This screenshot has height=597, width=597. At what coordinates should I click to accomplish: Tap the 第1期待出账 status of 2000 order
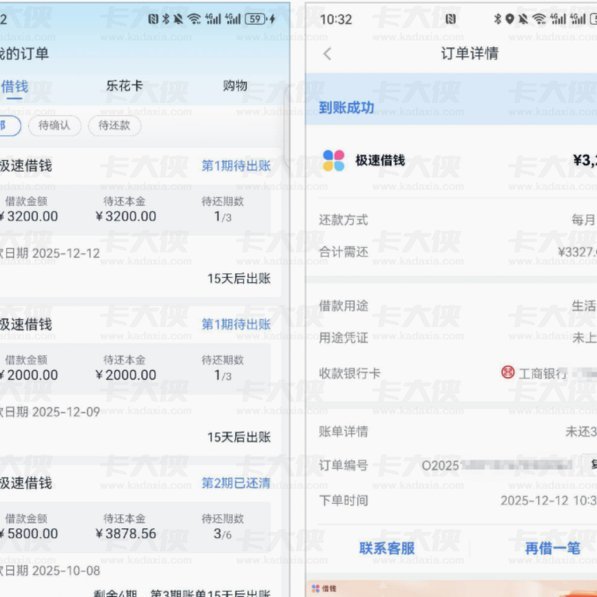(236, 324)
